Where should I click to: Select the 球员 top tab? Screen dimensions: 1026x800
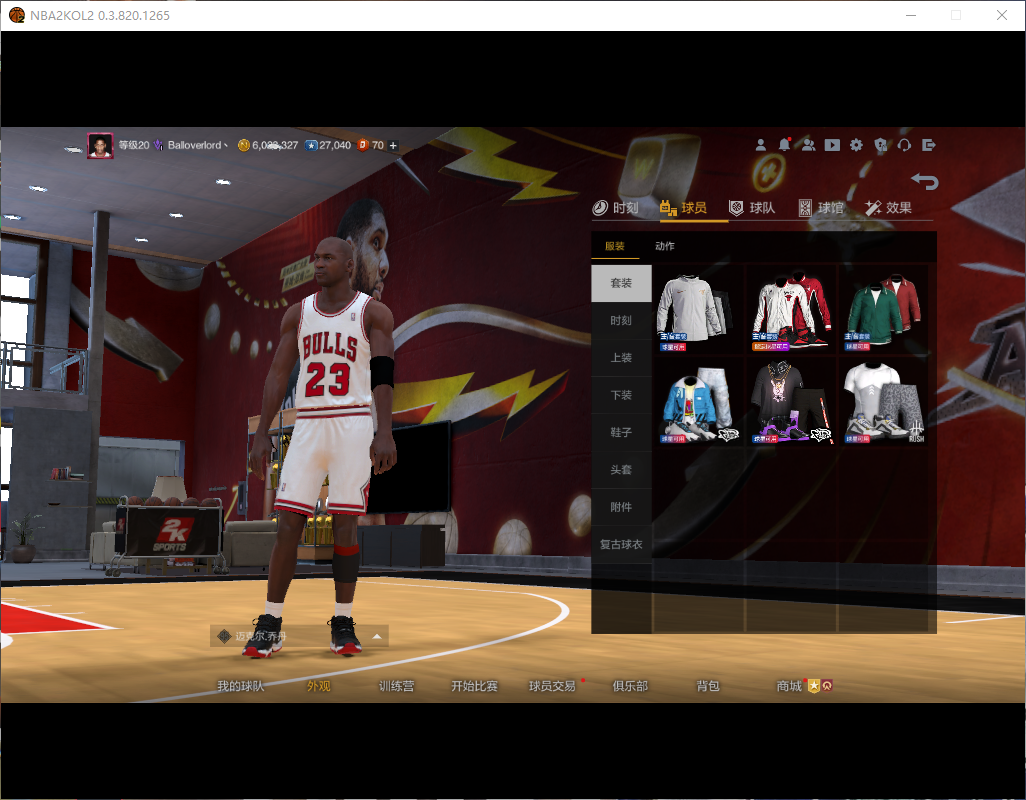(683, 208)
